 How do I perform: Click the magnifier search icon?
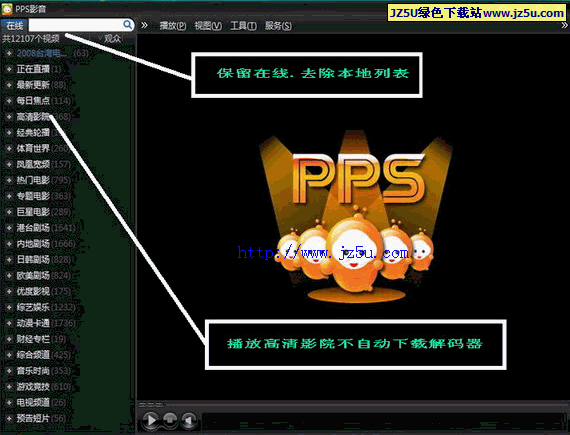pyautogui.click(x=127, y=25)
